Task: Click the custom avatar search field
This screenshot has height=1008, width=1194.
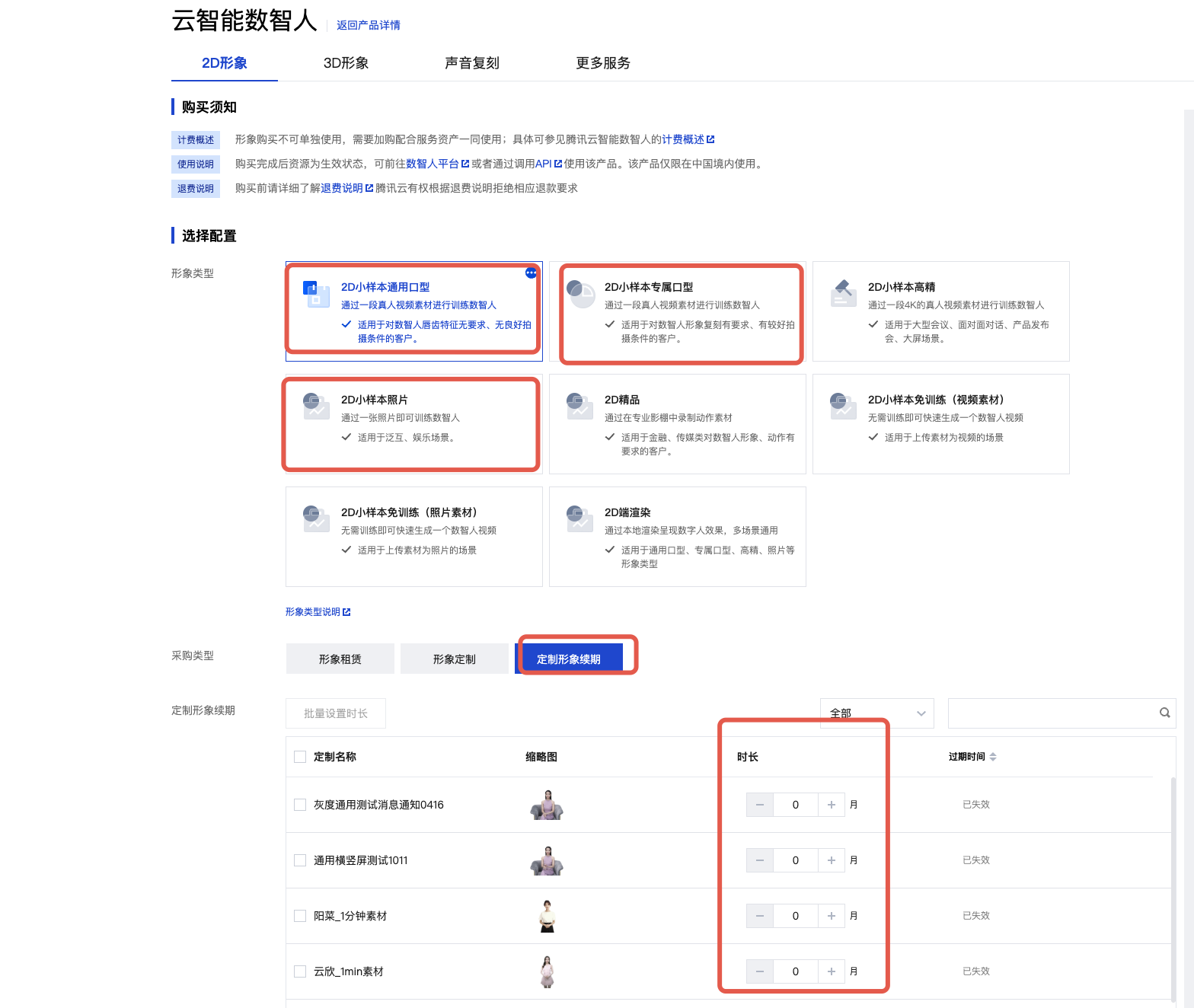Action: 1062,713
